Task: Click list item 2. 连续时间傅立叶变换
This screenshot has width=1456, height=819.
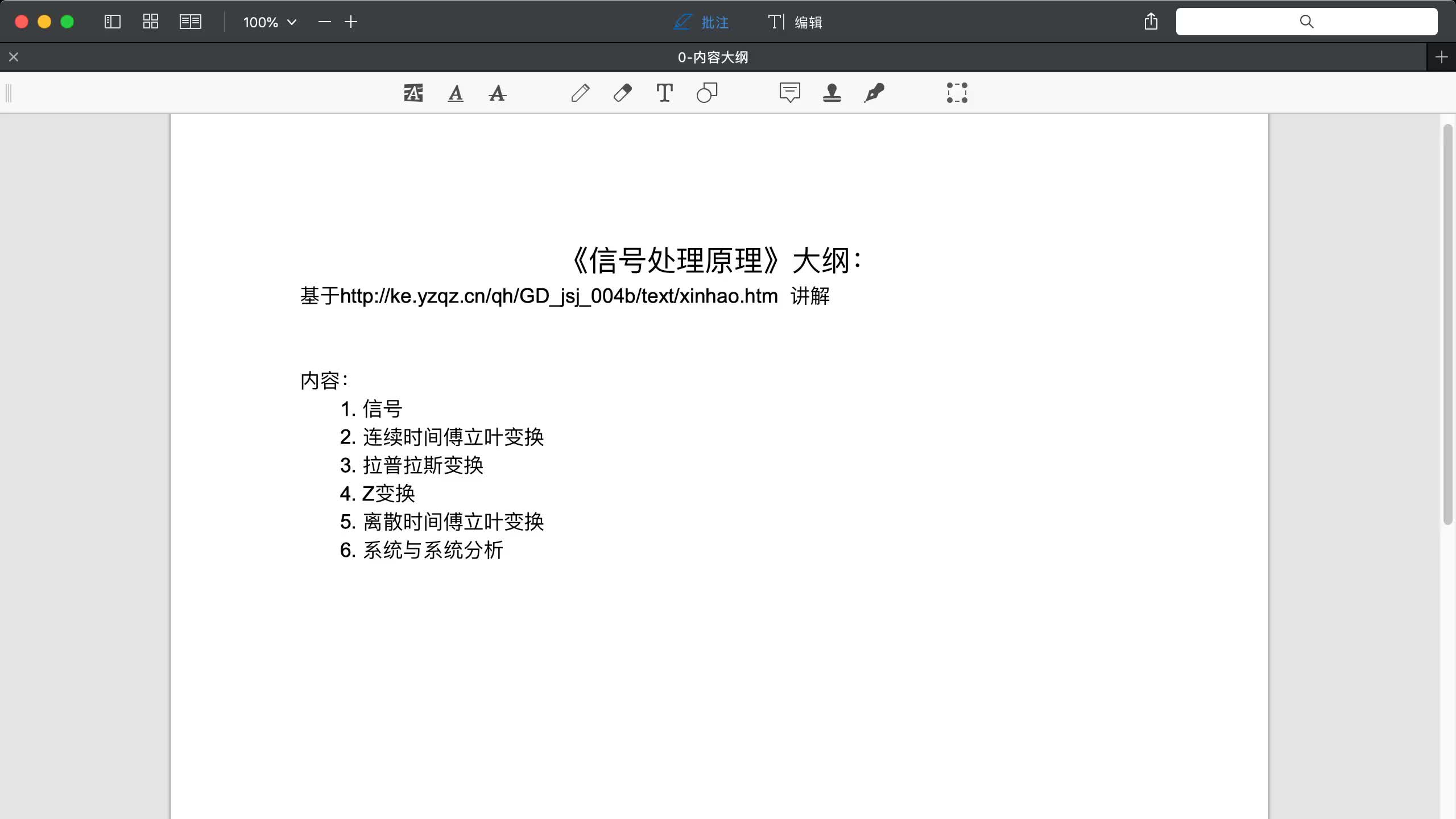Action: point(442,437)
